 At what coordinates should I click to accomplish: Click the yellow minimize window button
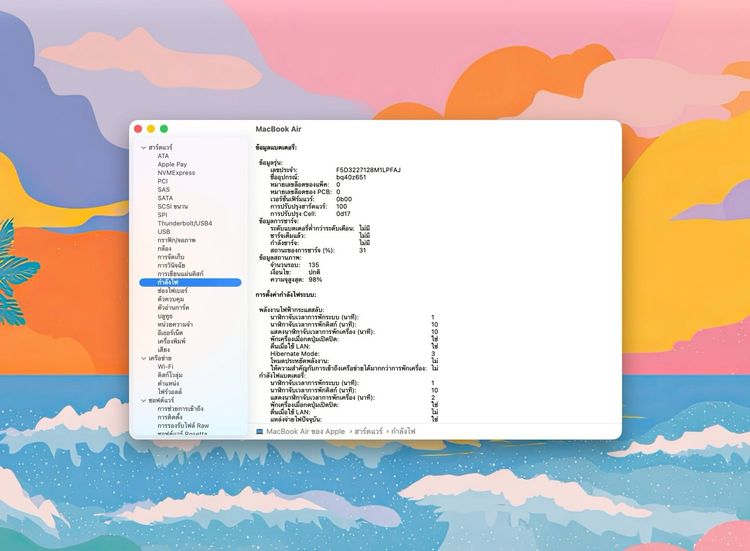pos(151,129)
